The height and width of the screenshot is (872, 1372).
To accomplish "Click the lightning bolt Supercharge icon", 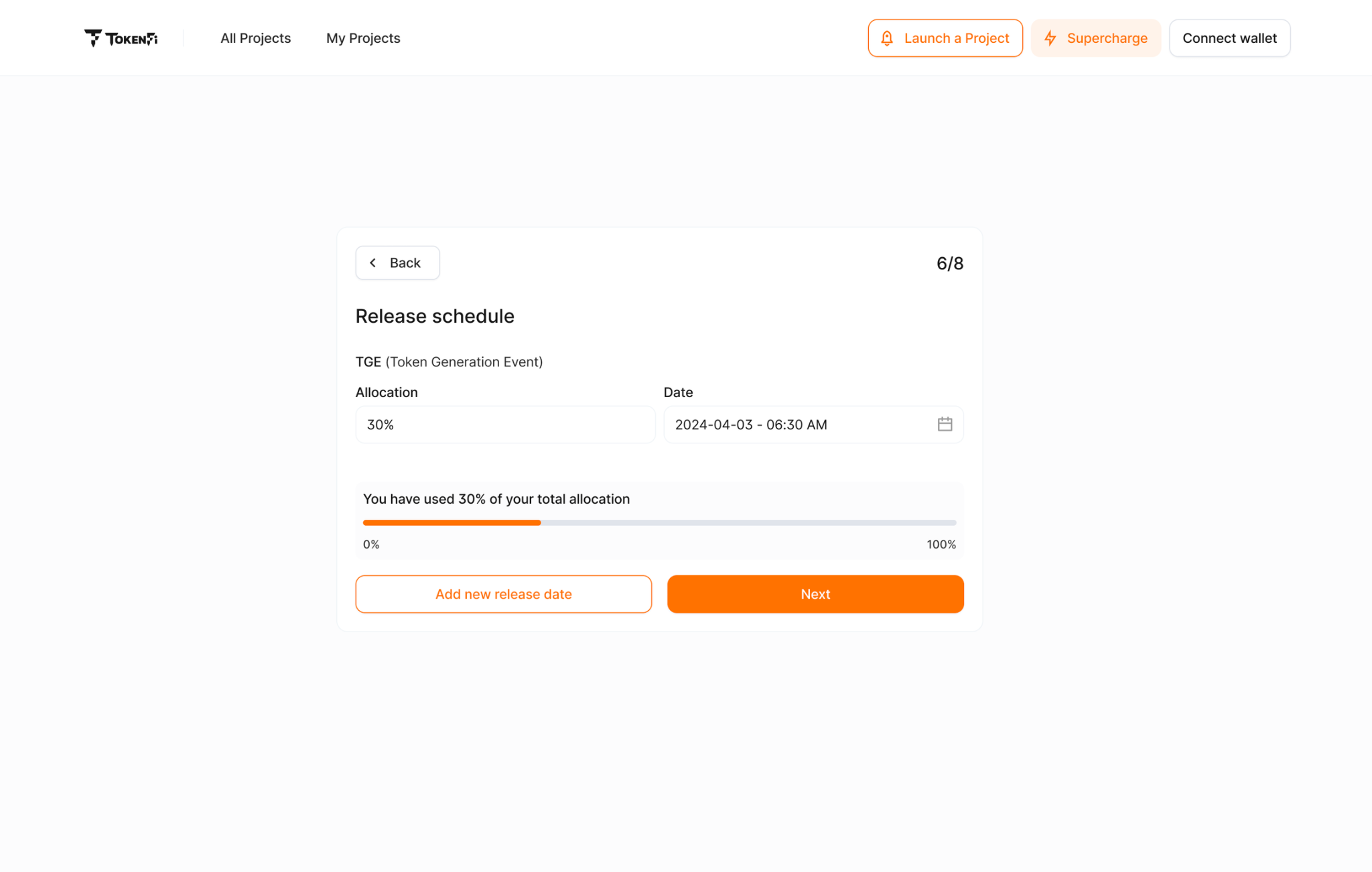I will pyautogui.click(x=1050, y=38).
